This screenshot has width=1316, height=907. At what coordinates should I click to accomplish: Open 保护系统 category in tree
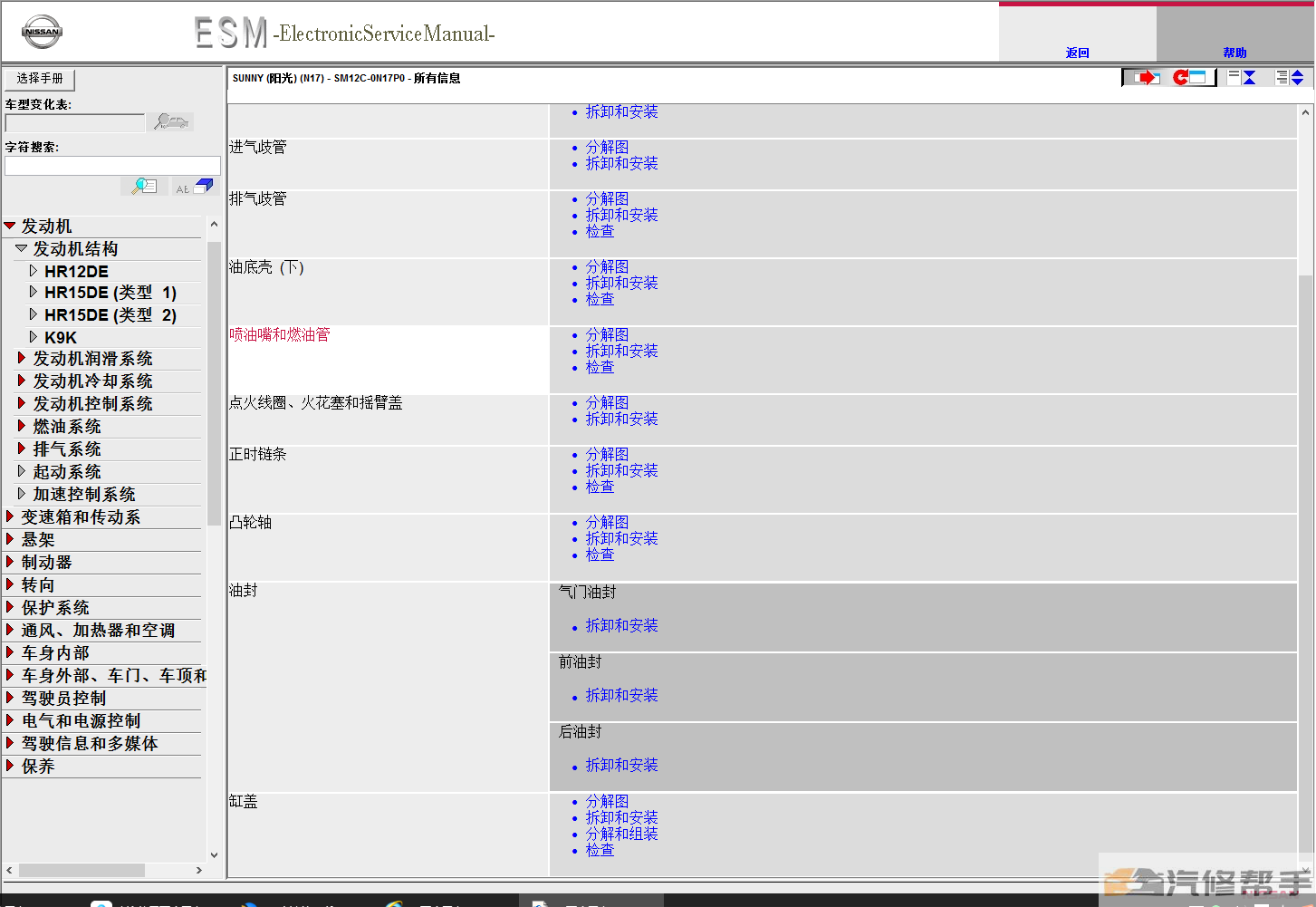click(55, 607)
